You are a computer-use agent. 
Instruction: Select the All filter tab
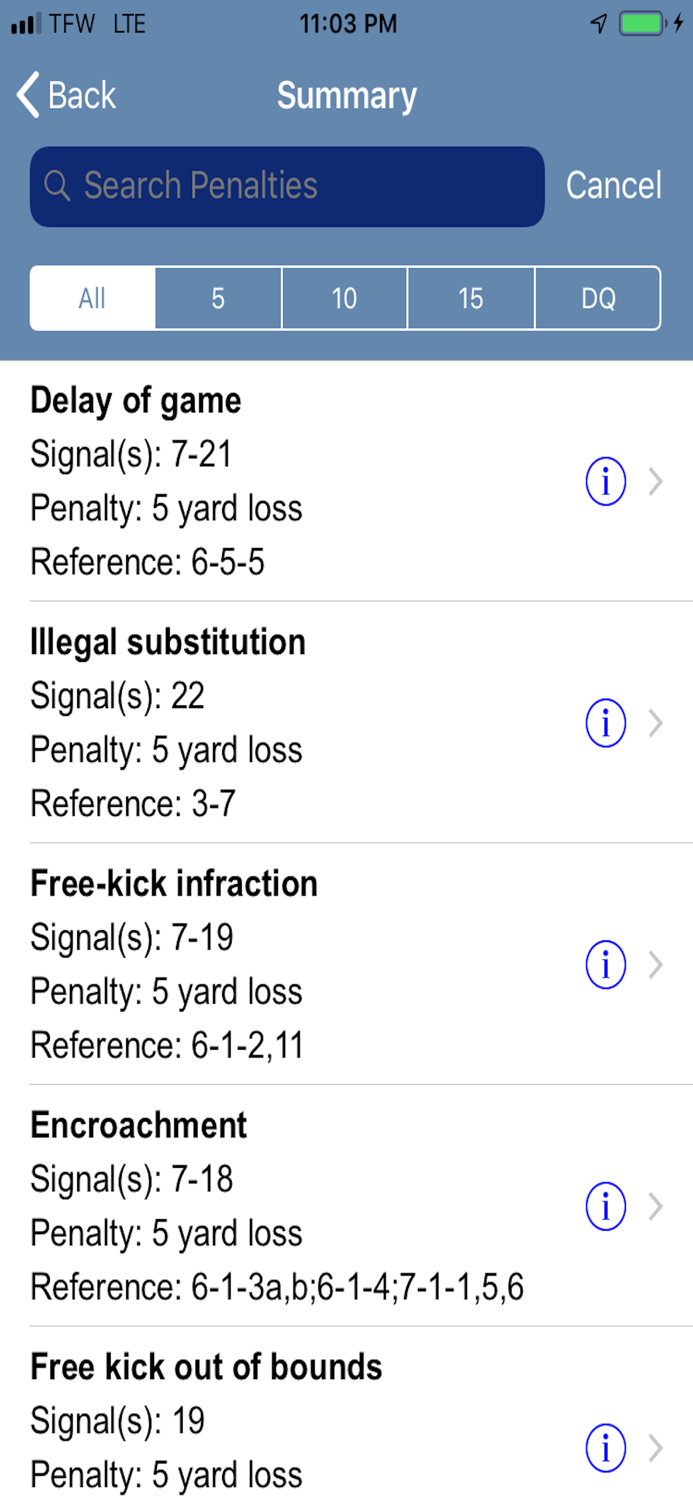tap(91, 297)
